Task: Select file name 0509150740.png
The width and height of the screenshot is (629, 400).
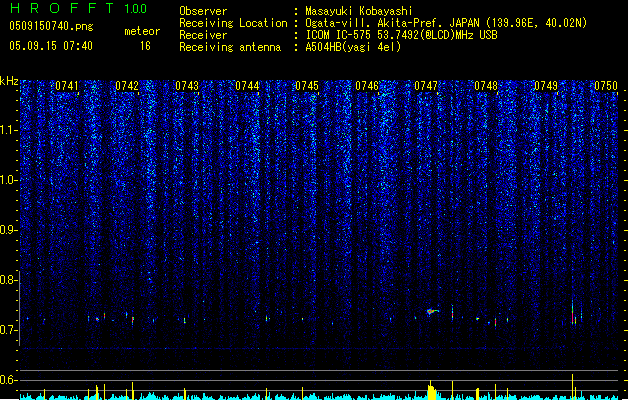Action: (x=51, y=26)
